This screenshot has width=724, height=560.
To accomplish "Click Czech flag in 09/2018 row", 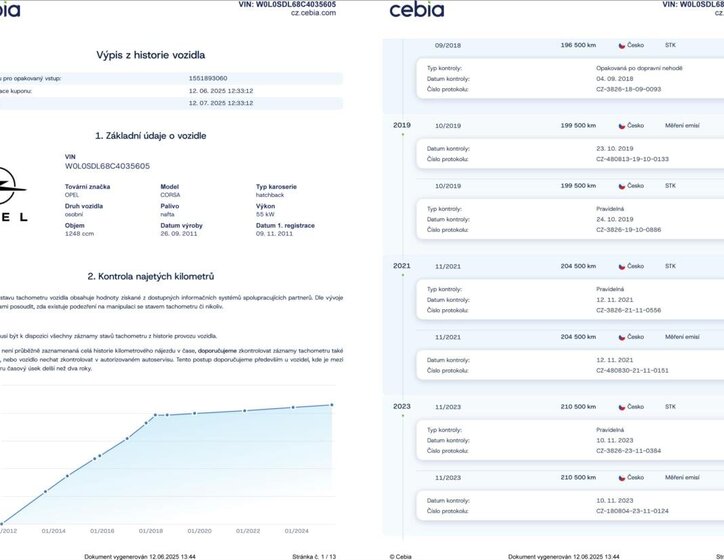I will [x=622, y=45].
